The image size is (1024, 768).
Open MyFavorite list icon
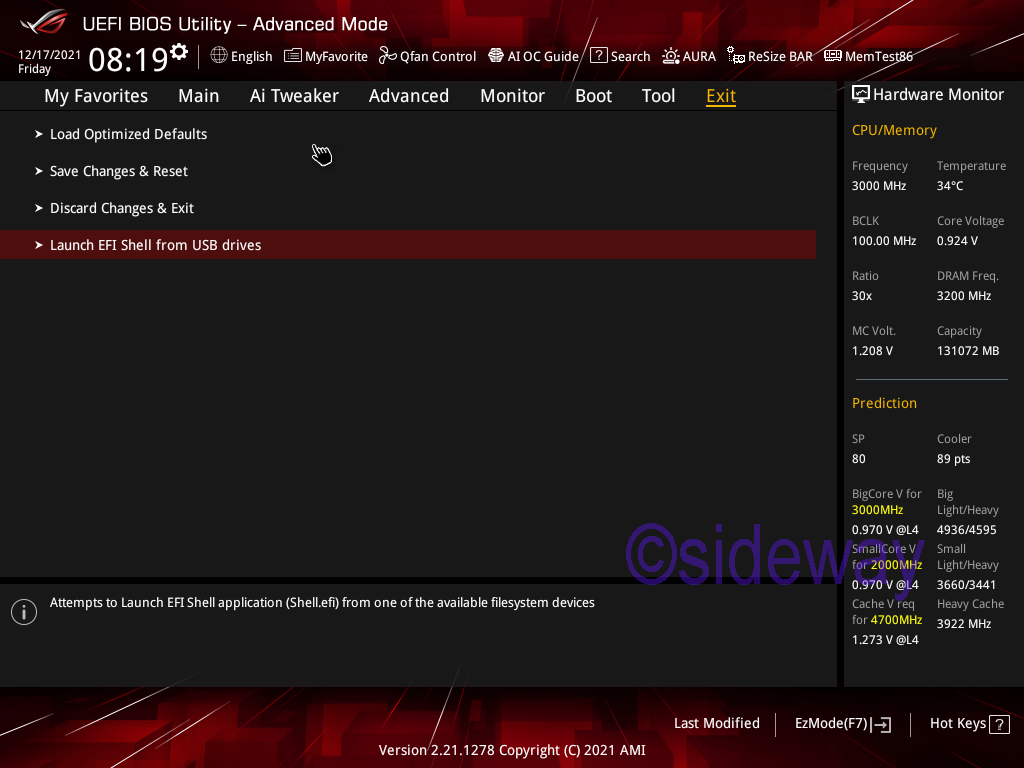click(293, 56)
